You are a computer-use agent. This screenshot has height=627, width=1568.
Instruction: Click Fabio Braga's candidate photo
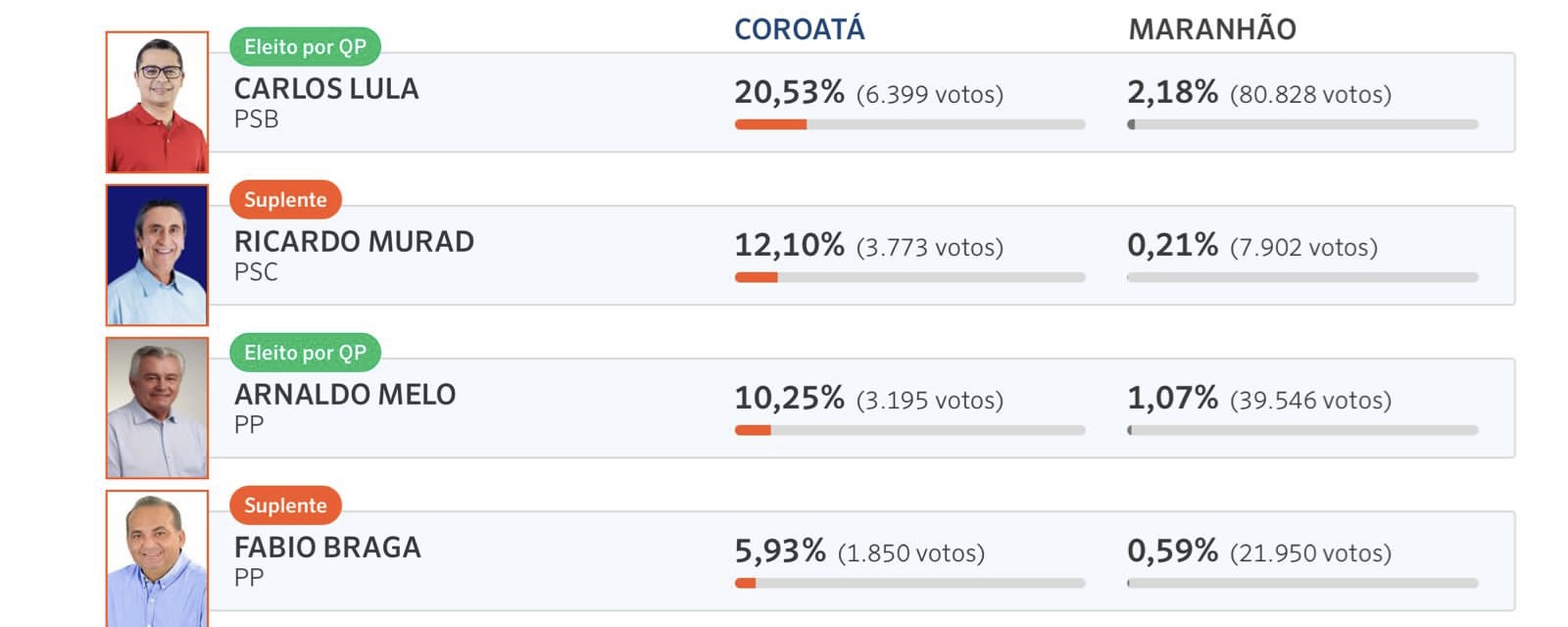pyautogui.click(x=157, y=558)
